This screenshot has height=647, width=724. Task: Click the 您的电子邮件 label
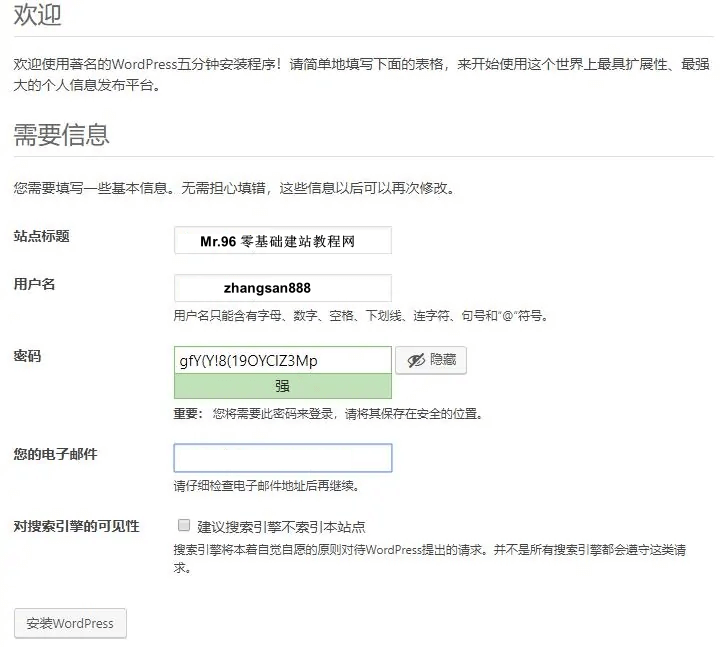pos(55,454)
